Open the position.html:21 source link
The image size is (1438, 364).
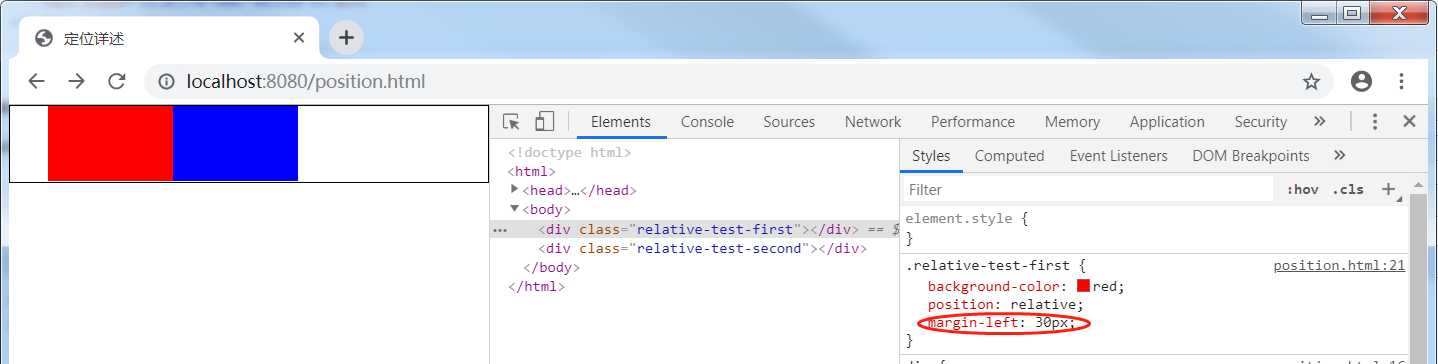click(x=1339, y=266)
